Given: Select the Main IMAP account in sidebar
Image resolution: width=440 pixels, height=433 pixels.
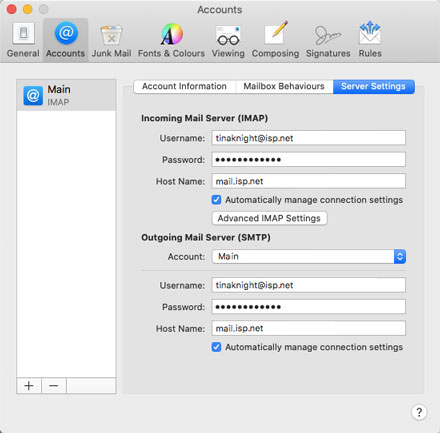Looking at the screenshot, I should pos(66,95).
